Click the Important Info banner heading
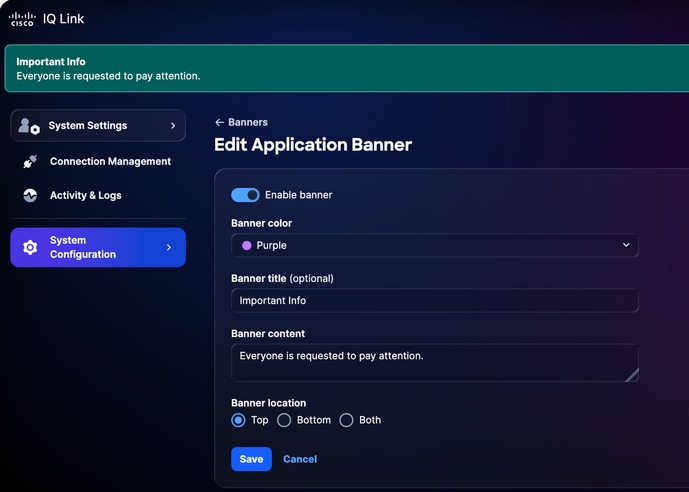 pyautogui.click(x=51, y=62)
